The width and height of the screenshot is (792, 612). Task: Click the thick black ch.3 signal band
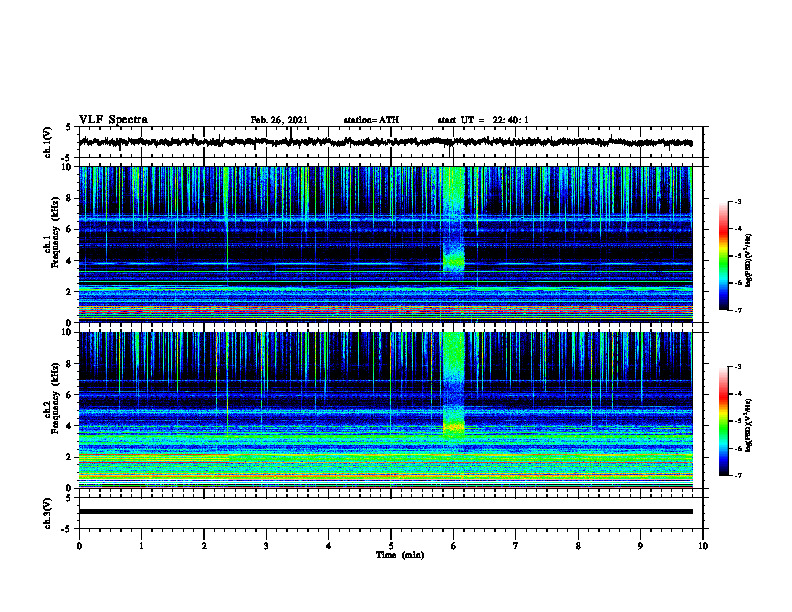point(385,512)
